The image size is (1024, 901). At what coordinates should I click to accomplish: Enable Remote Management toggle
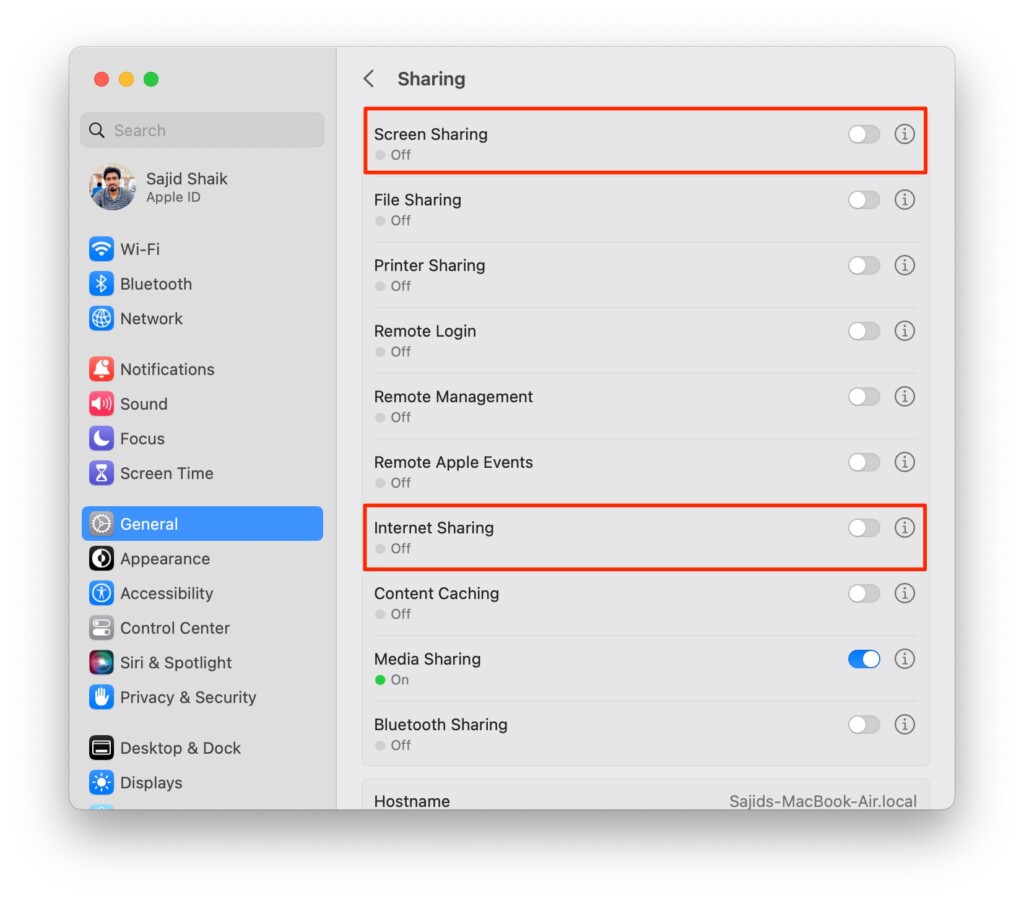coord(863,396)
